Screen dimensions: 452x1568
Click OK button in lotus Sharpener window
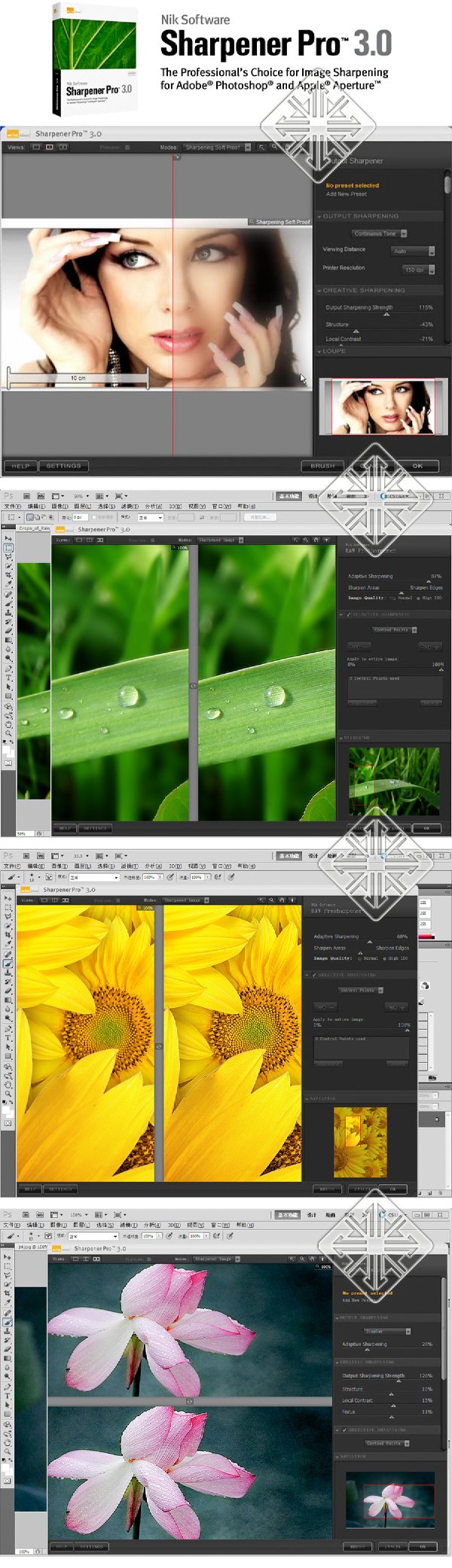(422, 1547)
